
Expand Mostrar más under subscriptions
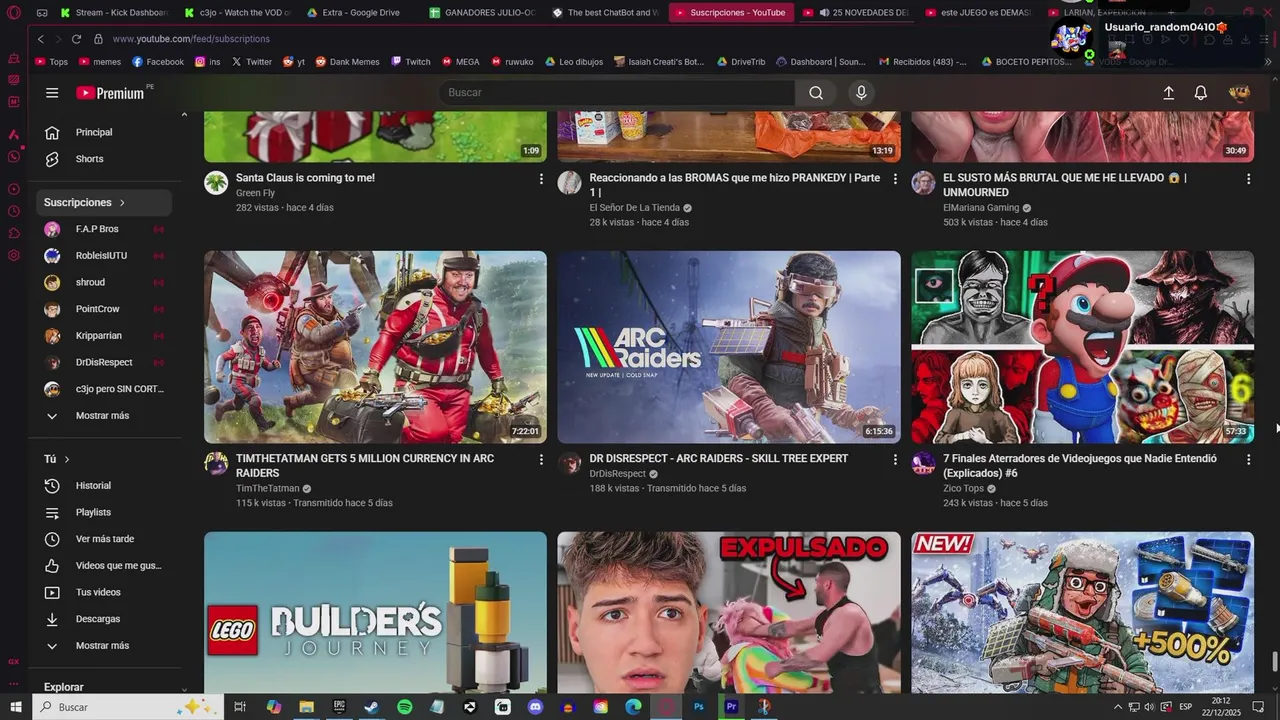(104, 416)
